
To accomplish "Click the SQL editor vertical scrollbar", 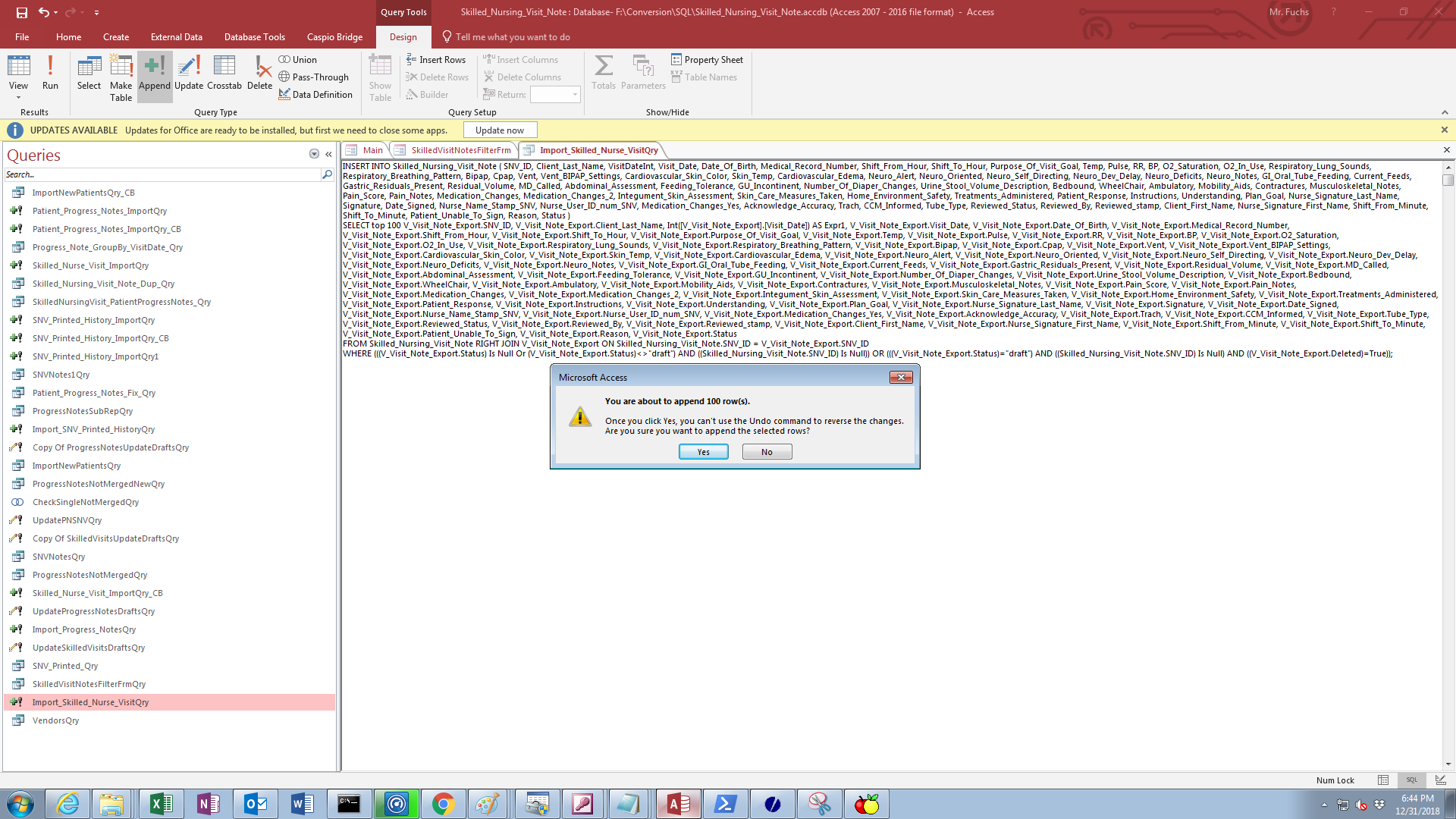I will coord(1448,465).
